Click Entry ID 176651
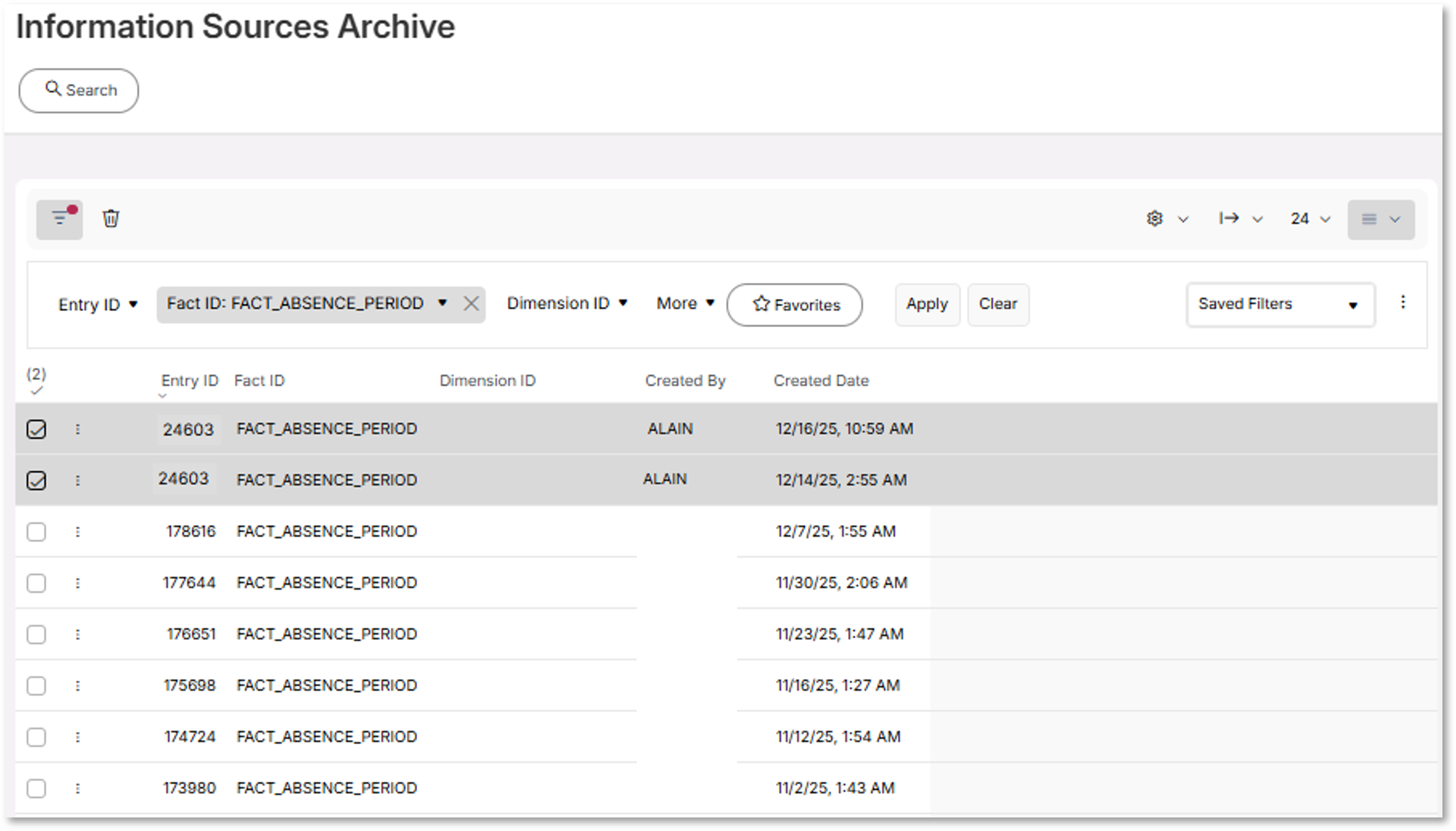Image resolution: width=1456 pixels, height=831 pixels. coord(191,635)
